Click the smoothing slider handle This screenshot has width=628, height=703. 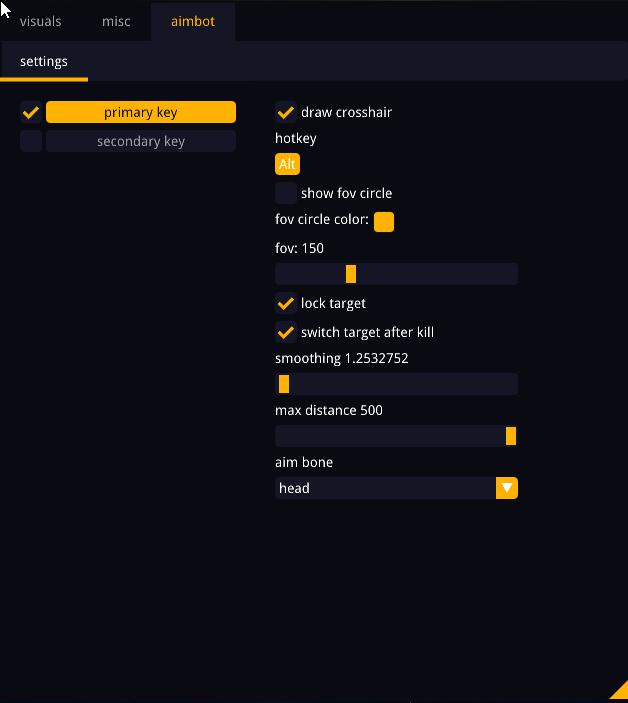[x=284, y=384]
